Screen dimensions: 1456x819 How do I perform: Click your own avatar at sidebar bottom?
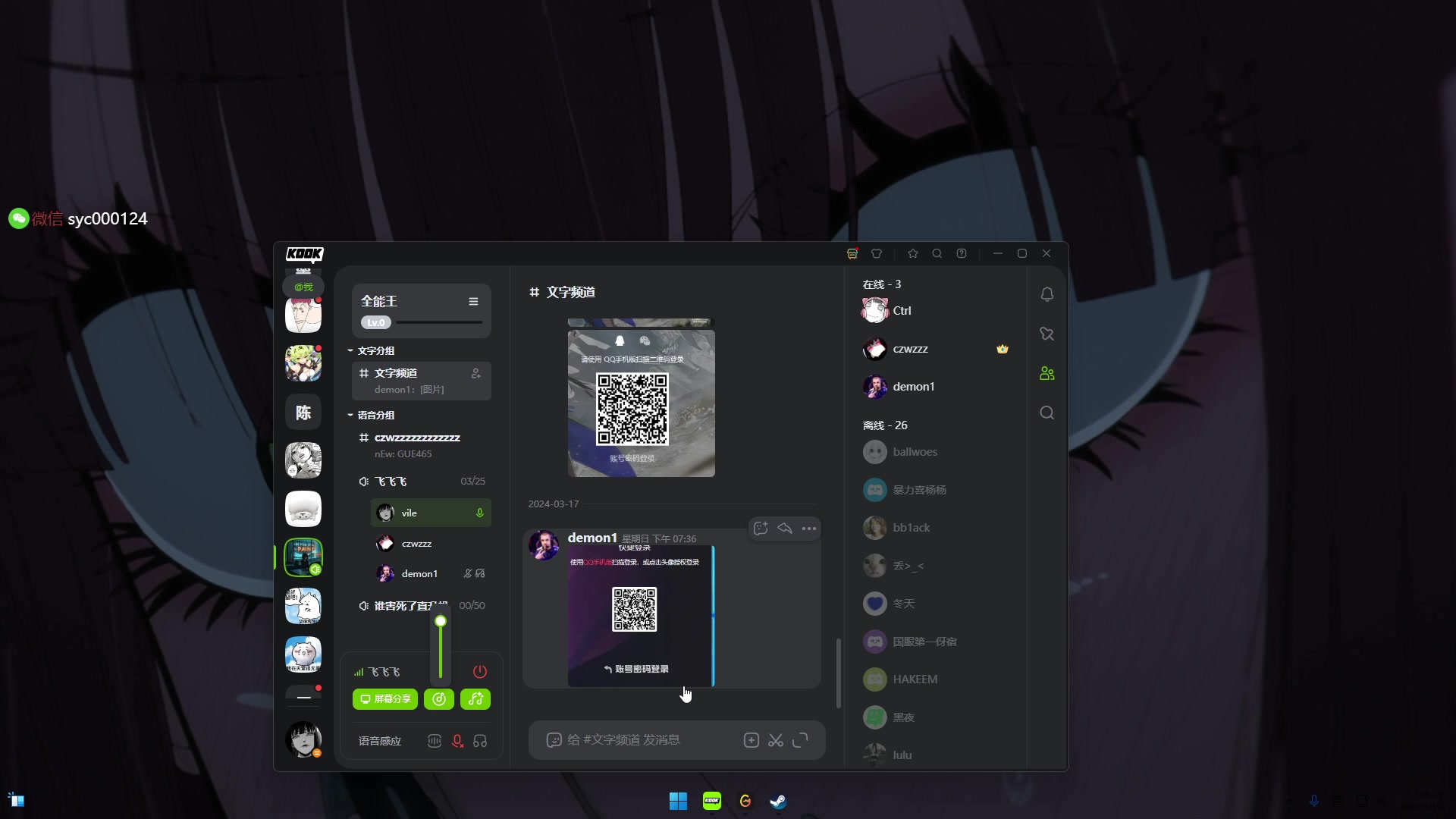(303, 739)
